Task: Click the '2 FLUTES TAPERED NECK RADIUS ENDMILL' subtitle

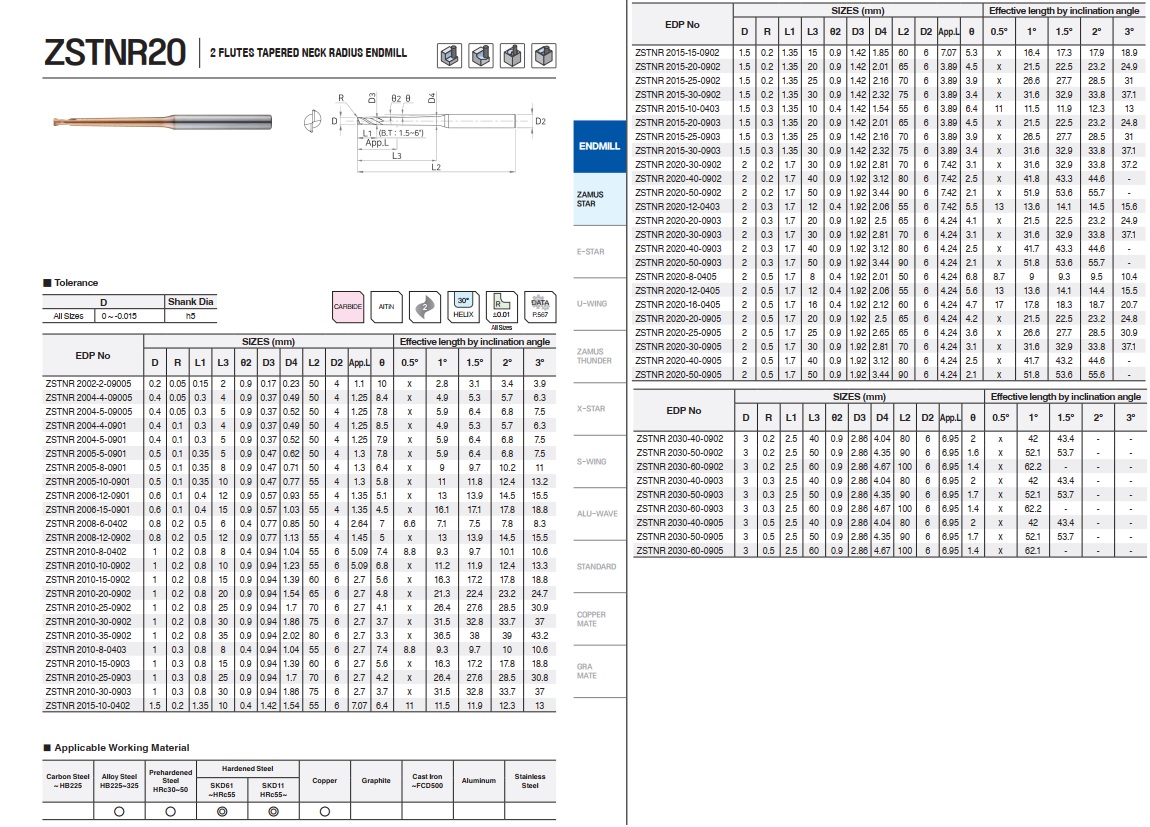Action: coord(308,53)
